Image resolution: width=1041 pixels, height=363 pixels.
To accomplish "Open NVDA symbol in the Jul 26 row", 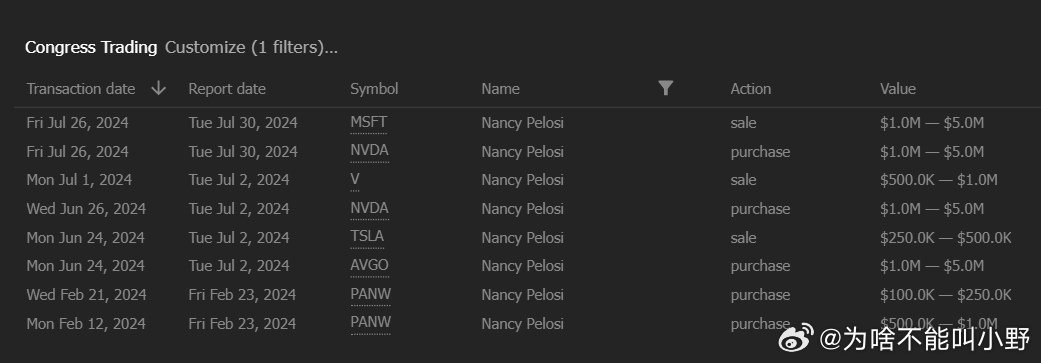I will point(369,151).
